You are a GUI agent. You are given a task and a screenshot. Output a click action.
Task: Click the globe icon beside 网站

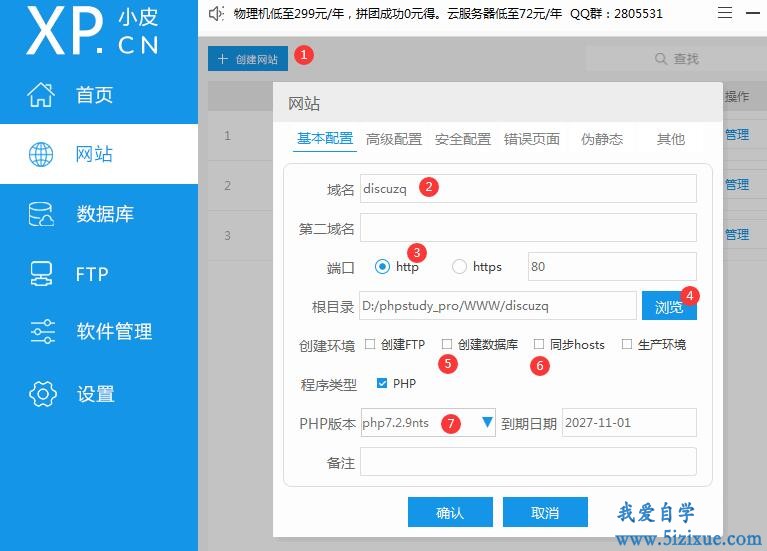pos(41,155)
